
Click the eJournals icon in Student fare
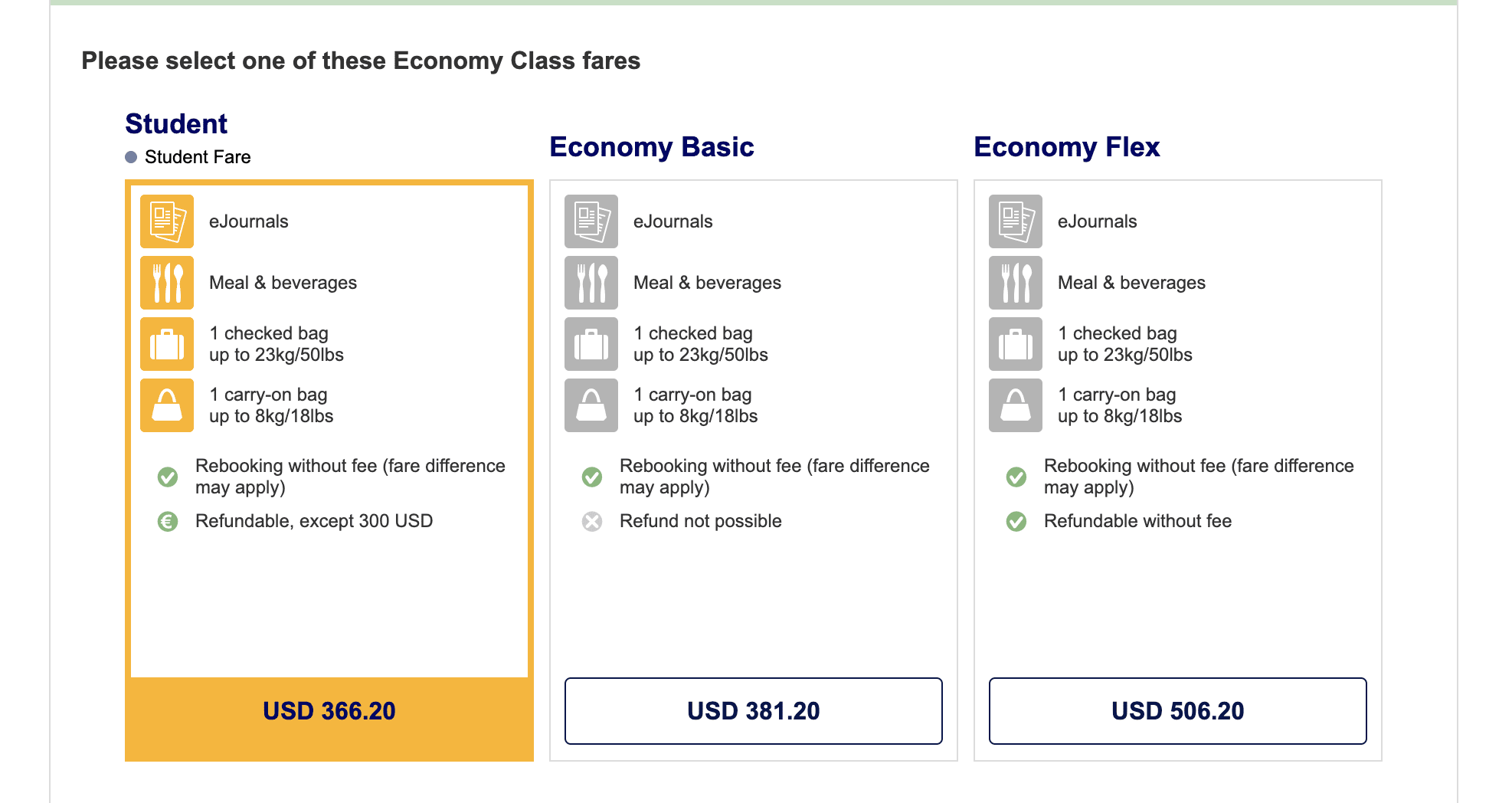(x=166, y=221)
